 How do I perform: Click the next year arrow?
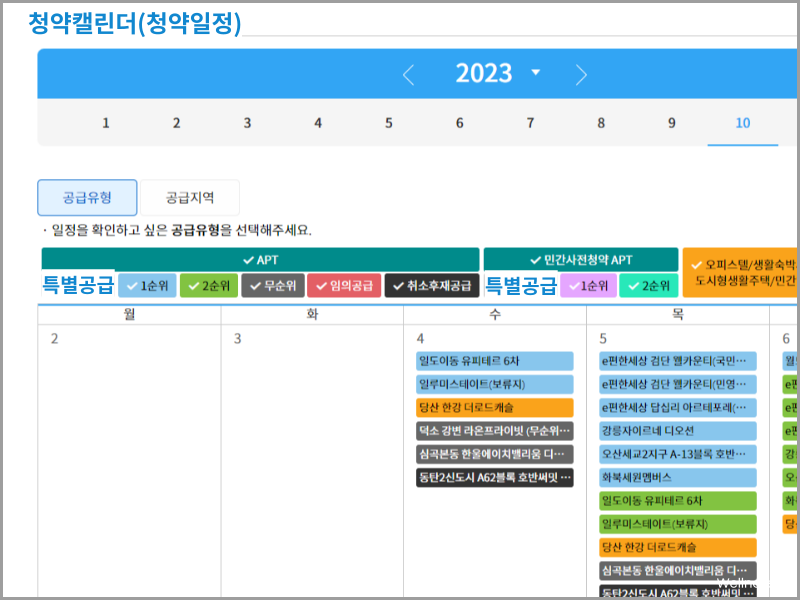[x=582, y=74]
